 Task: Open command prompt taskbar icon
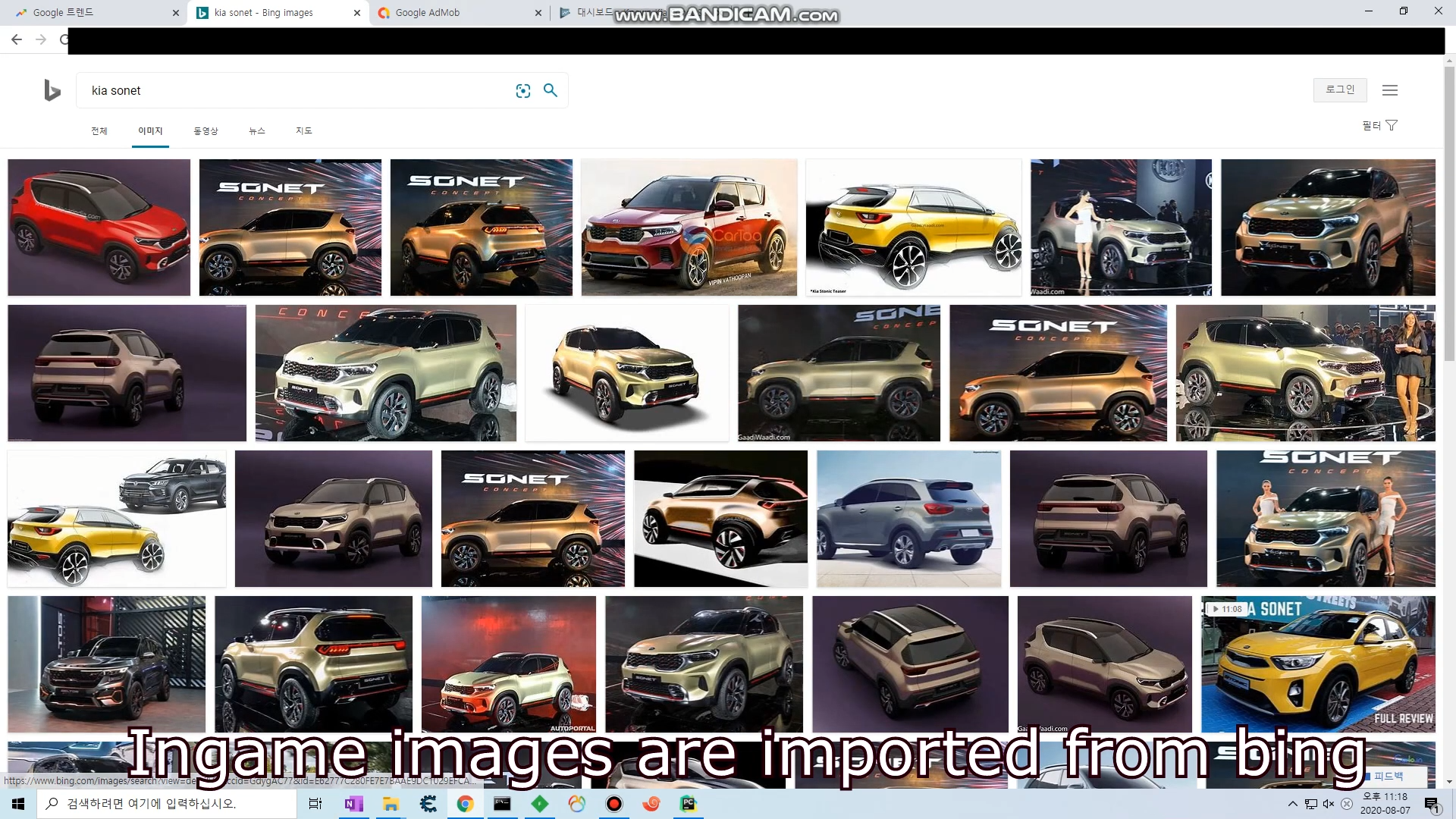[x=502, y=803]
